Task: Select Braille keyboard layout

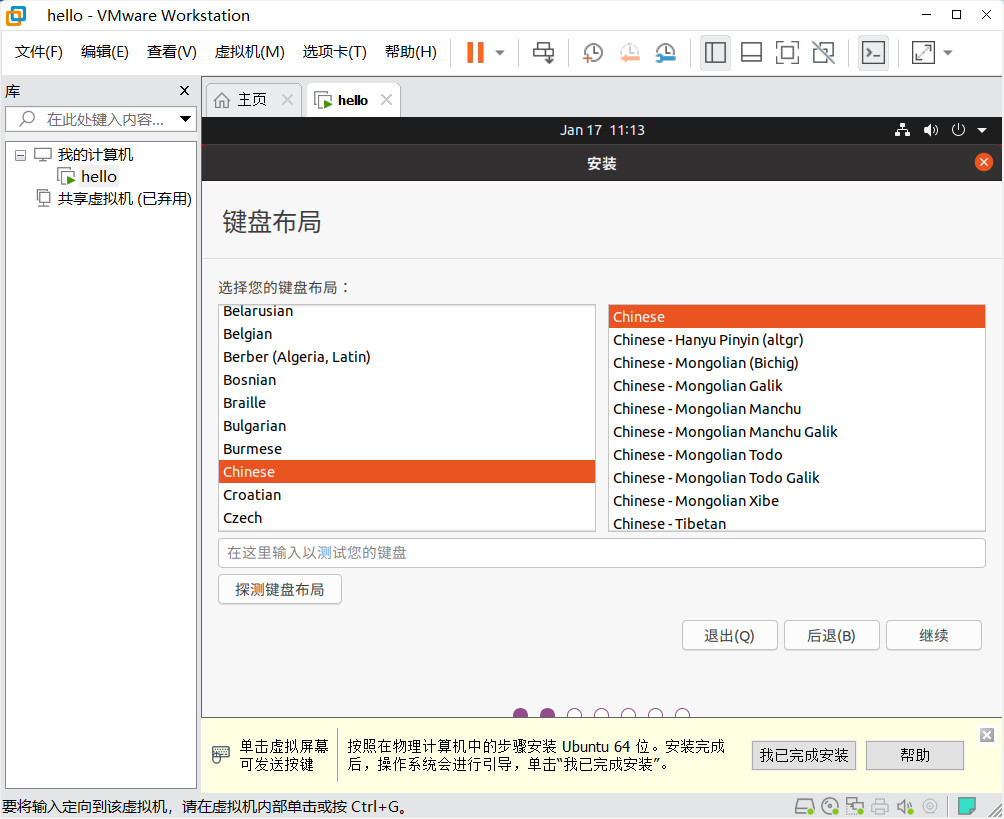Action: [407, 403]
